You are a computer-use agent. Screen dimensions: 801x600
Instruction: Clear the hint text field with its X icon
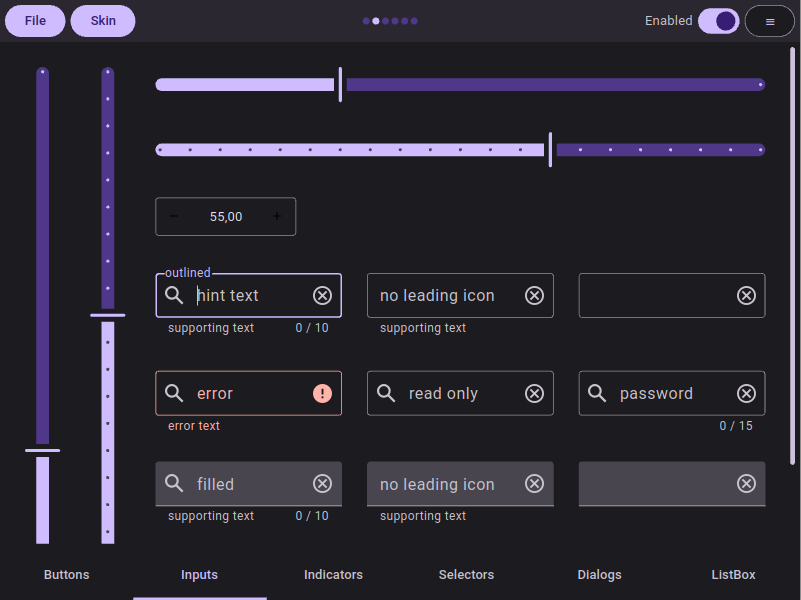point(322,295)
